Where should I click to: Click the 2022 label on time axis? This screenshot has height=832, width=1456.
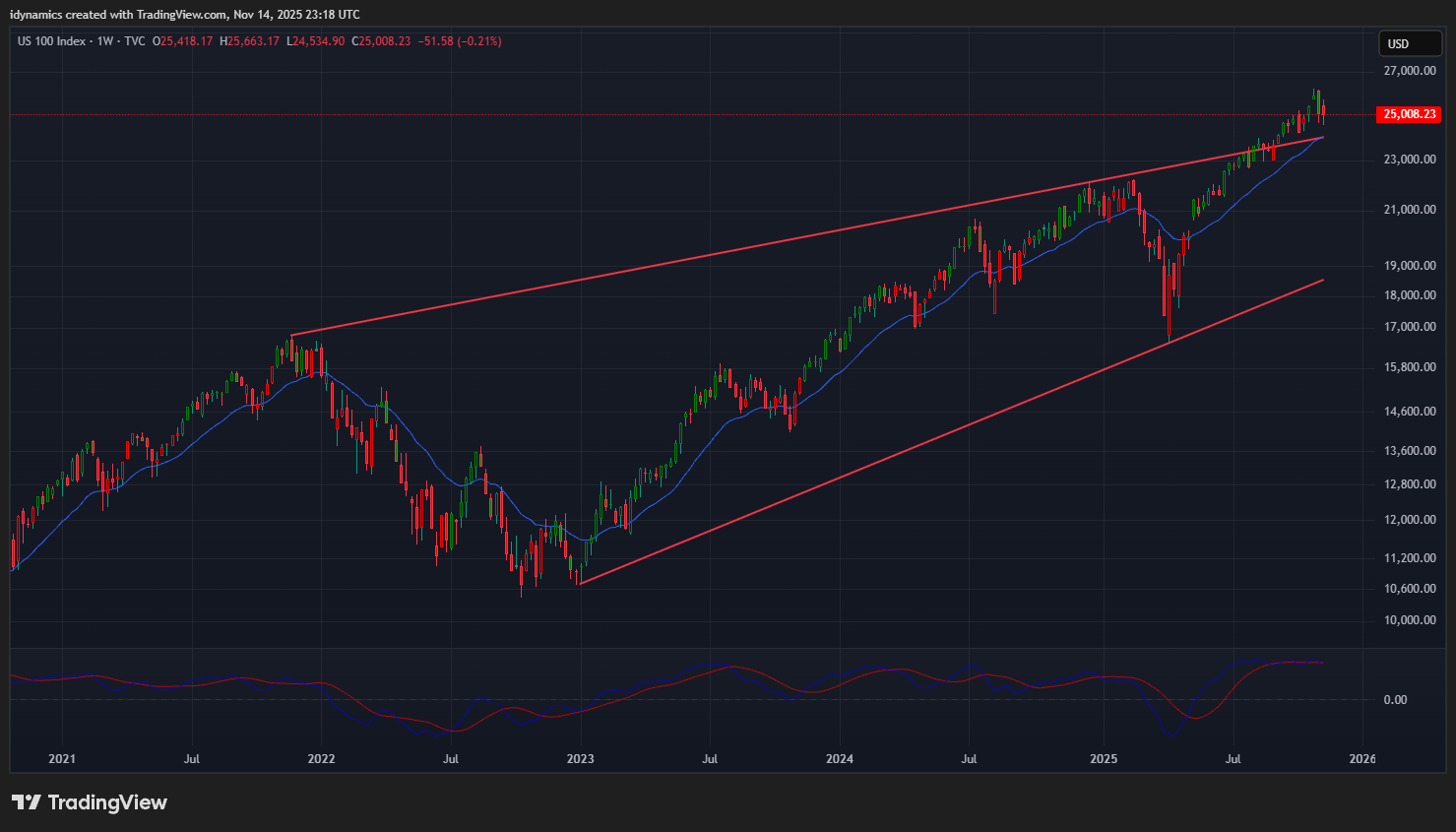point(321,759)
